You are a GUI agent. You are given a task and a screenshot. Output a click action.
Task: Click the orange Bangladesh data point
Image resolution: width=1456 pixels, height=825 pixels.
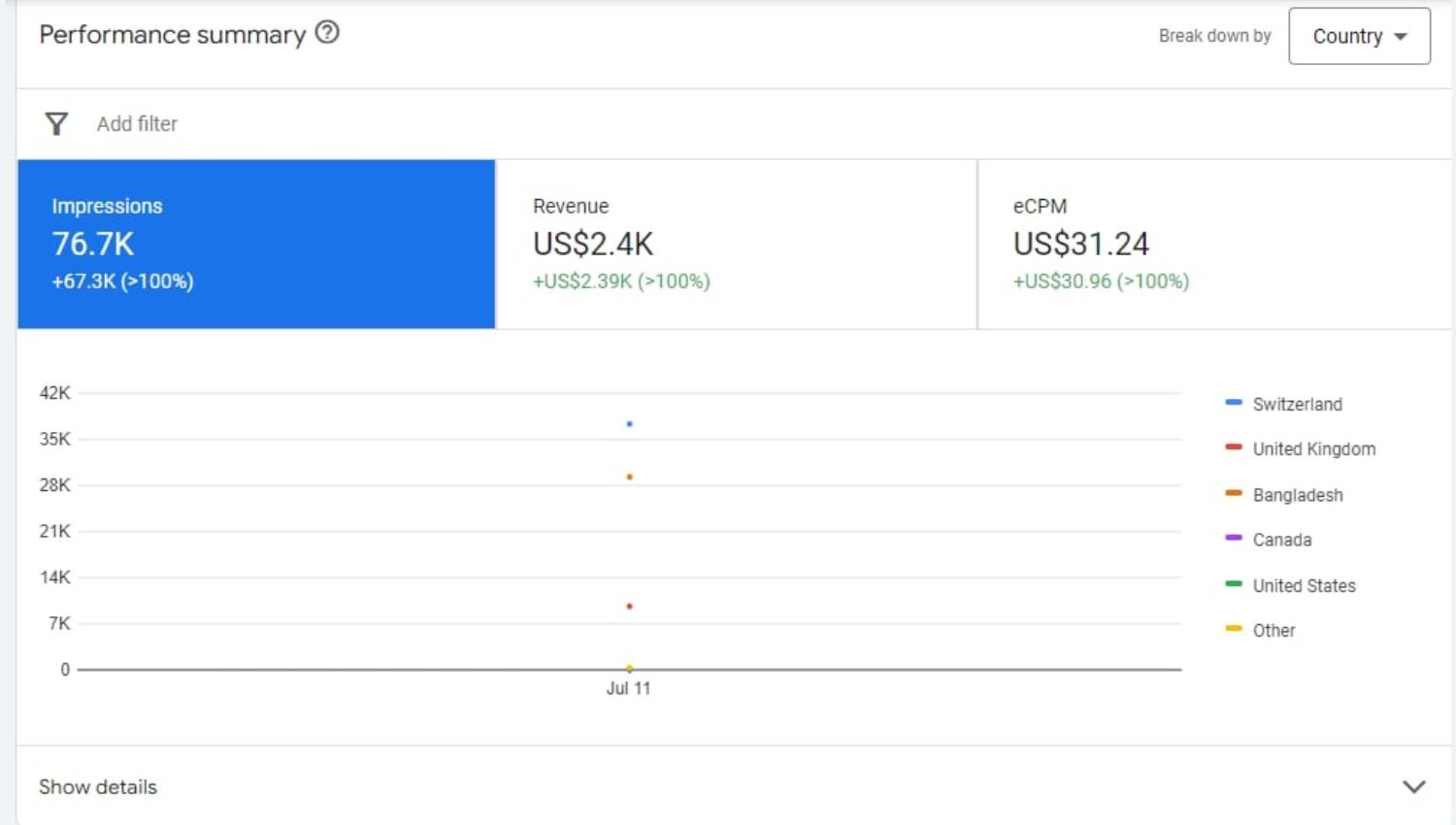pos(629,477)
